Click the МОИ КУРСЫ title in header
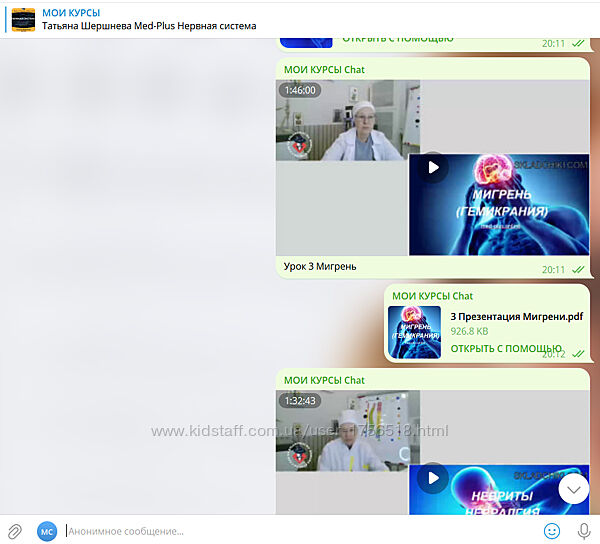The height and width of the screenshot is (544, 600). 71,12
